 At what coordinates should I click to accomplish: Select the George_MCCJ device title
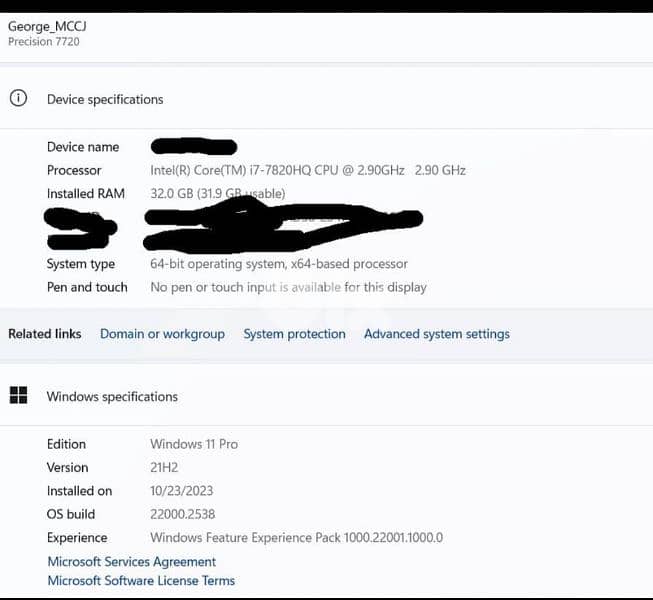click(47, 26)
